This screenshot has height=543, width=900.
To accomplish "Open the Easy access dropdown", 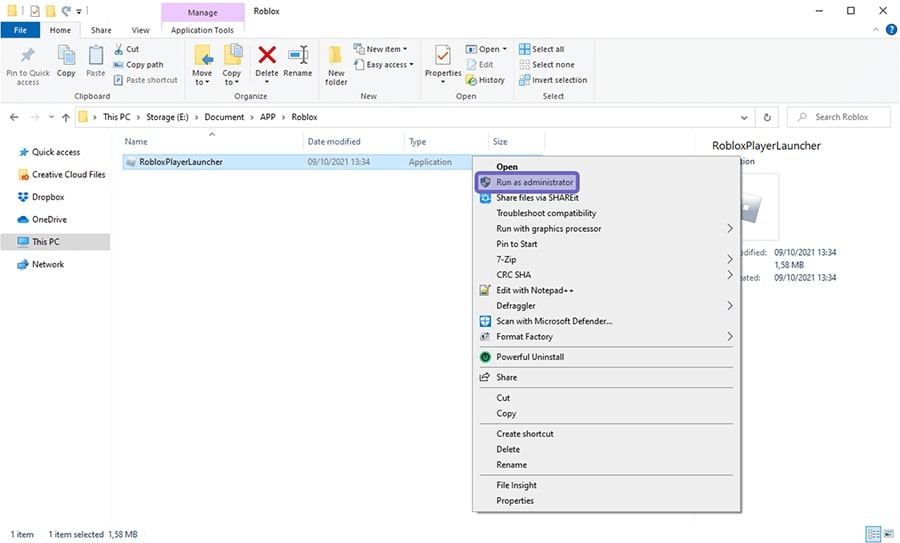I will click(x=383, y=64).
